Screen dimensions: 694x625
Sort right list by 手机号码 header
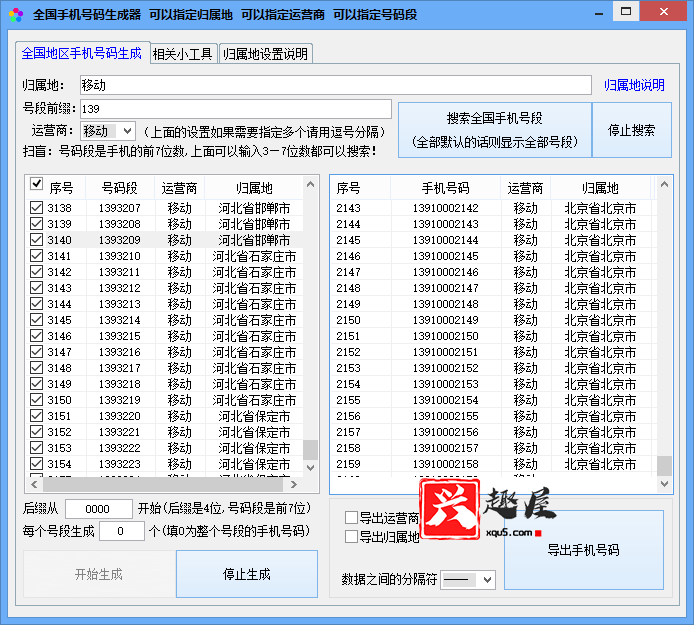(445, 188)
